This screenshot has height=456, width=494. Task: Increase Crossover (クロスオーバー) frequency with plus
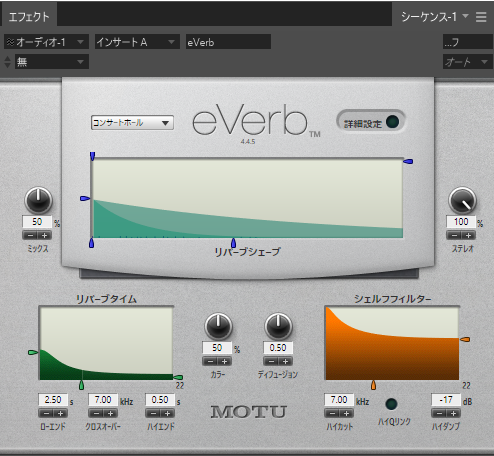pos(110,413)
